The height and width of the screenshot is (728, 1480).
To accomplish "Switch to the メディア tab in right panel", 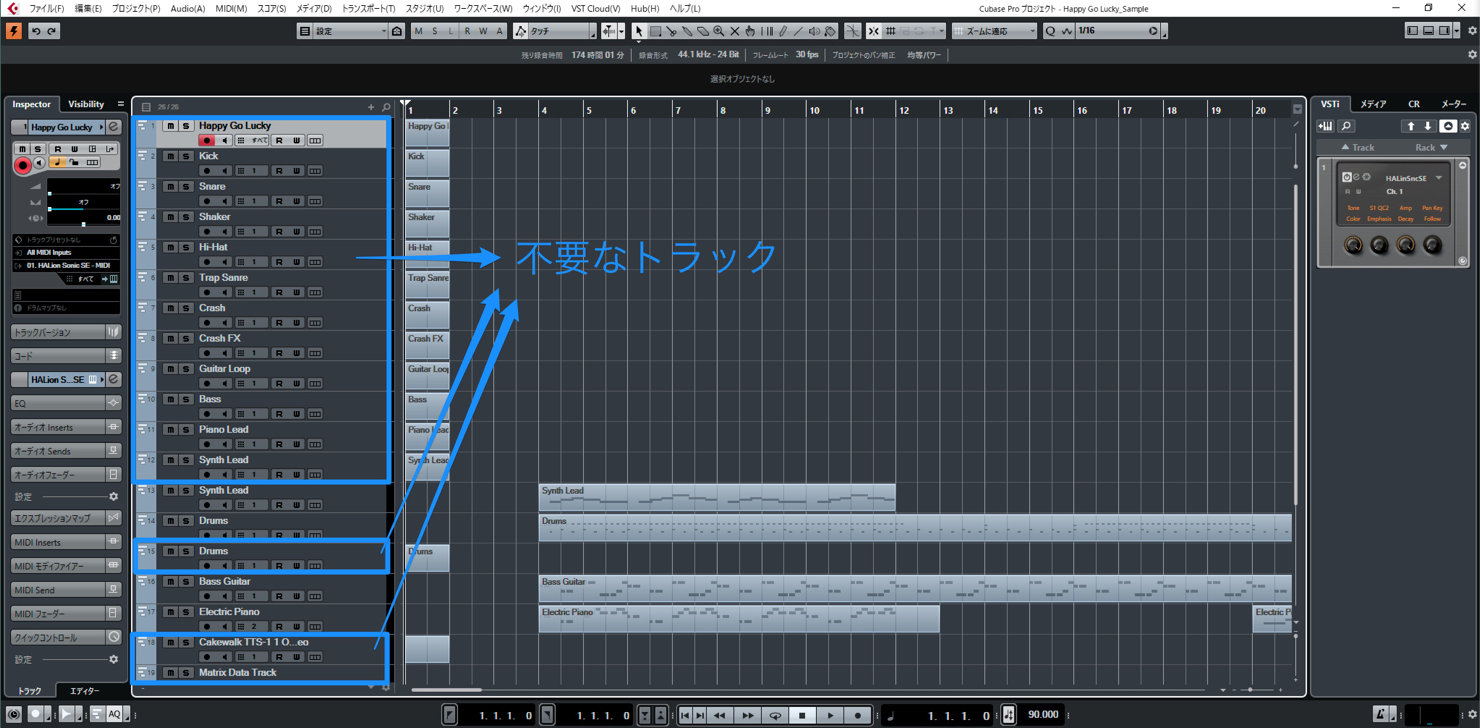I will coord(1373,104).
